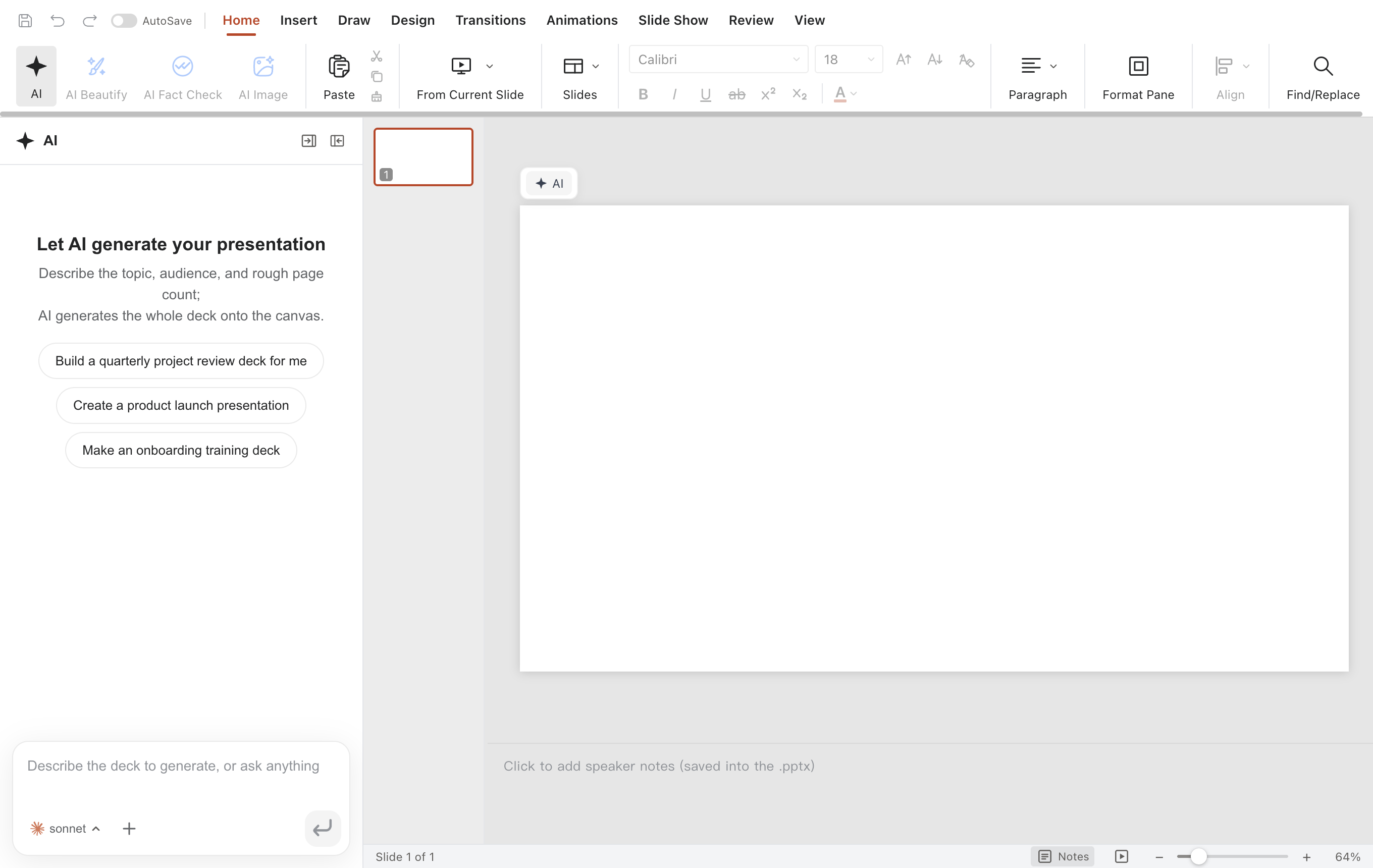Toggle the AutoSave switch
Screen dimensions: 1373x868
124,21
